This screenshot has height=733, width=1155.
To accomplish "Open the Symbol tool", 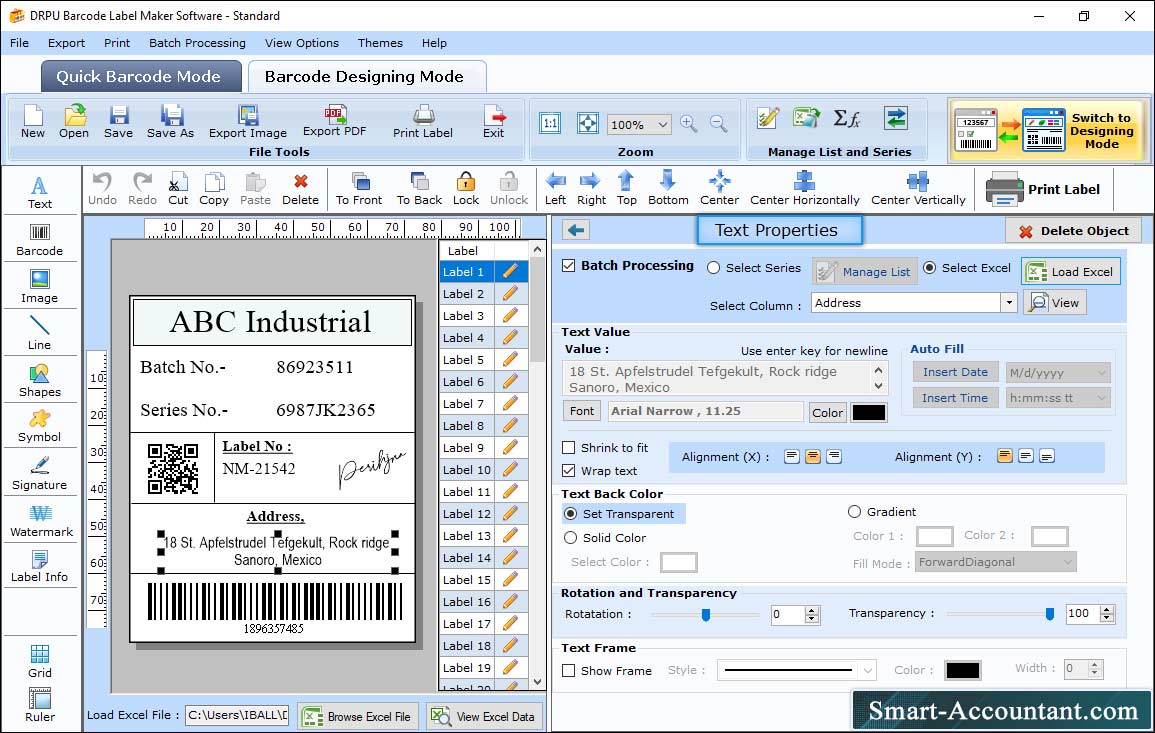I will 40,426.
